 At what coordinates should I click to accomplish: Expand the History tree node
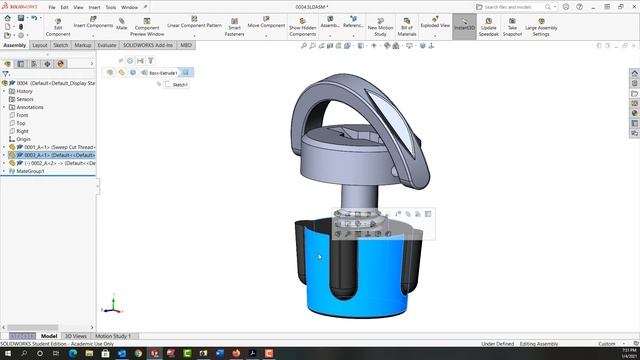(4, 91)
